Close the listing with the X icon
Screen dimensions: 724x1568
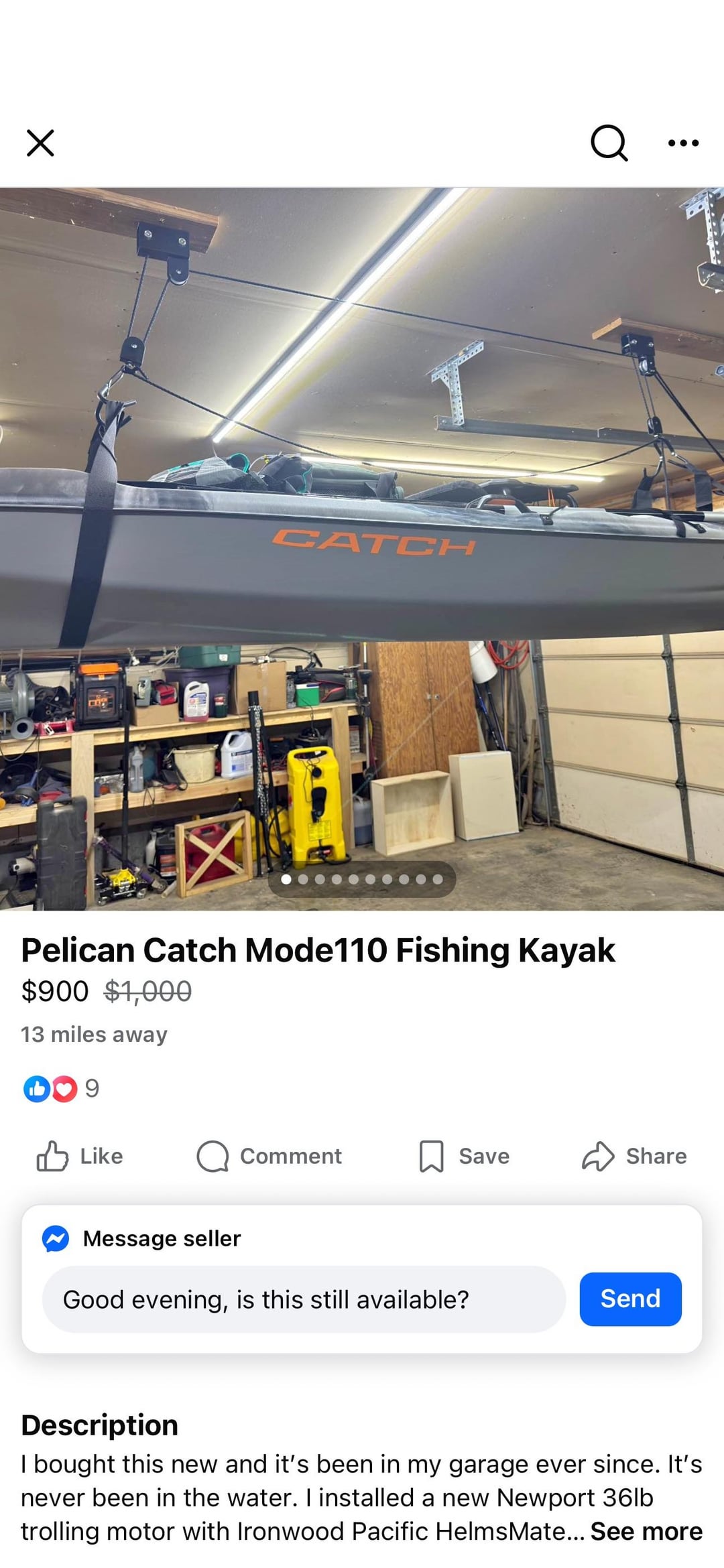(40, 143)
